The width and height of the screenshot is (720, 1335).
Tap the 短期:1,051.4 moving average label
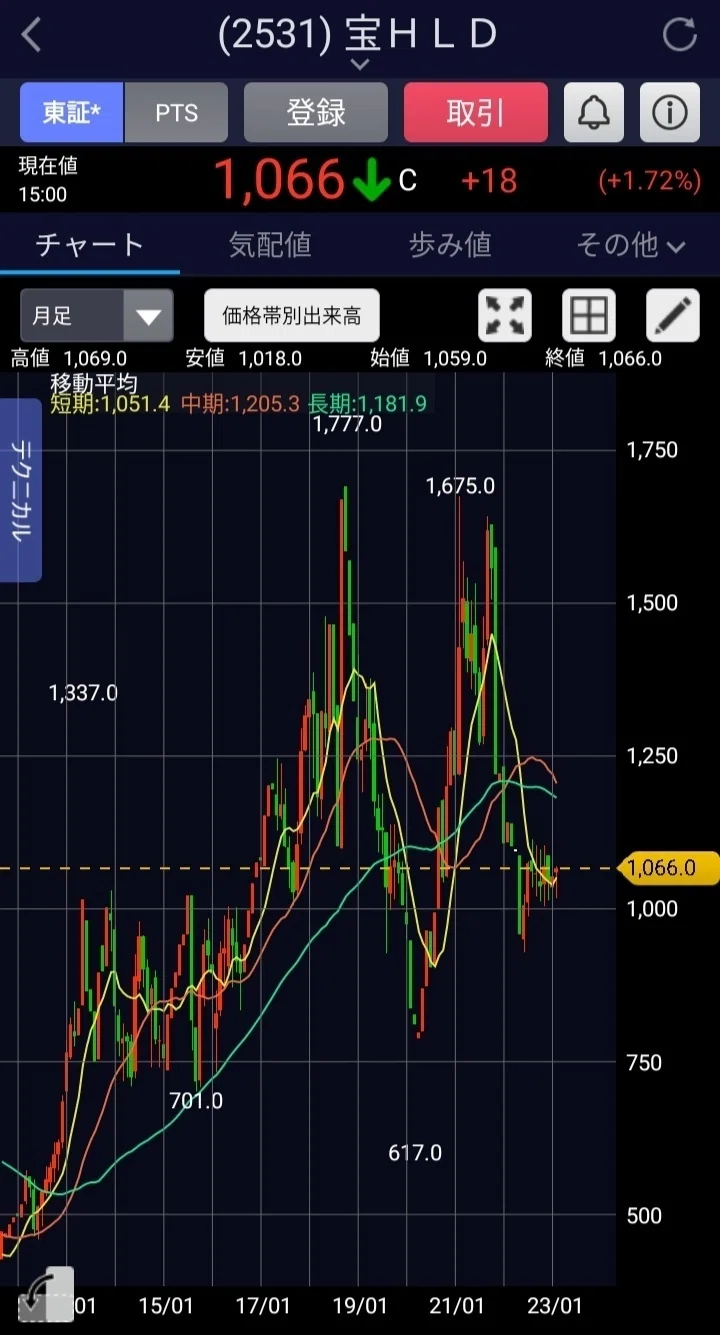tap(111, 403)
